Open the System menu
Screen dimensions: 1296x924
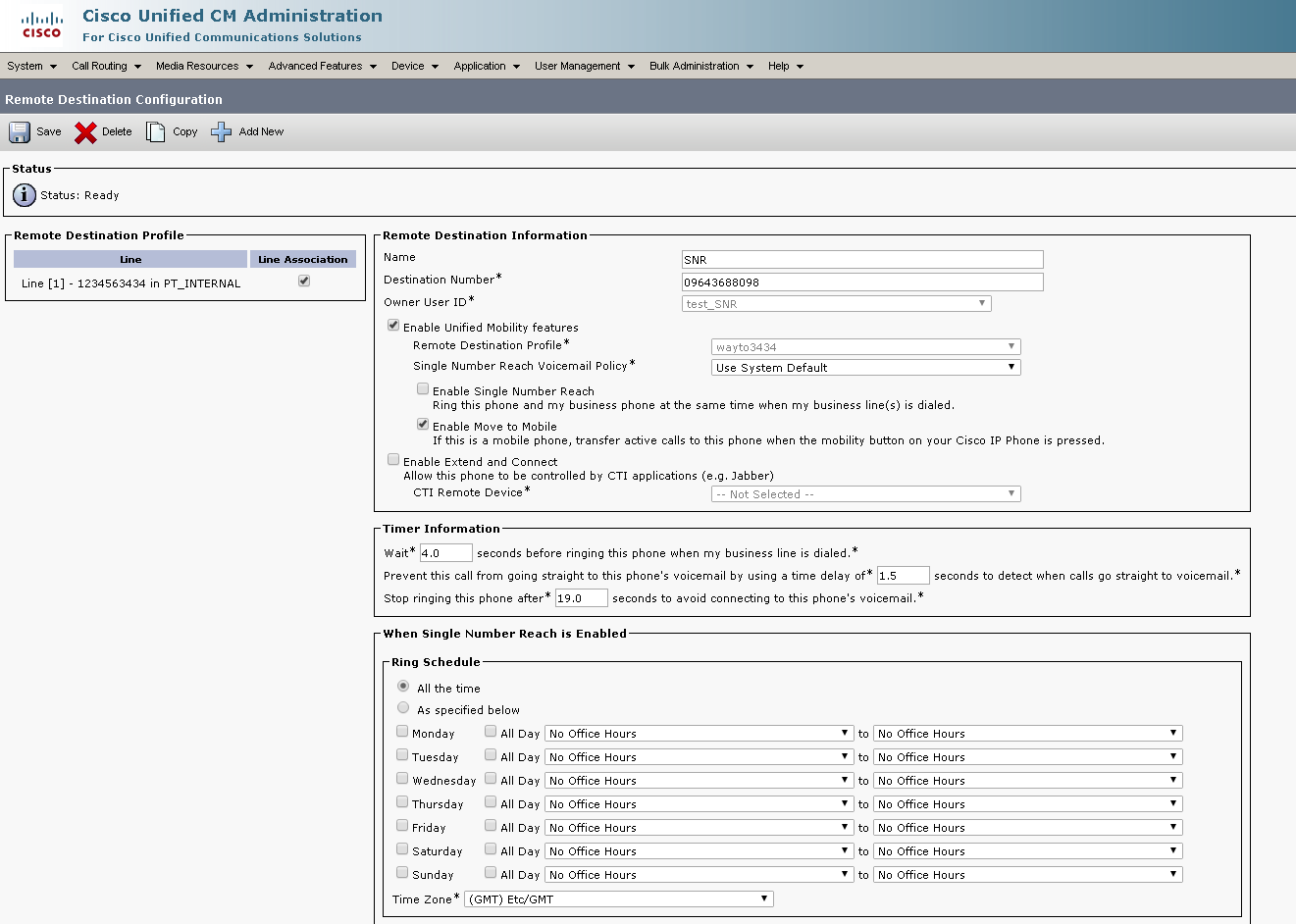[x=31, y=66]
